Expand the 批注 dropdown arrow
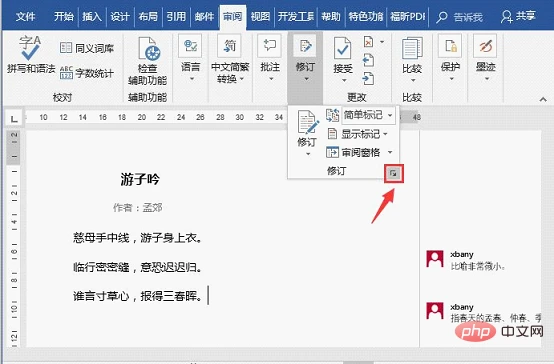This screenshot has height=364, width=554. (271, 79)
